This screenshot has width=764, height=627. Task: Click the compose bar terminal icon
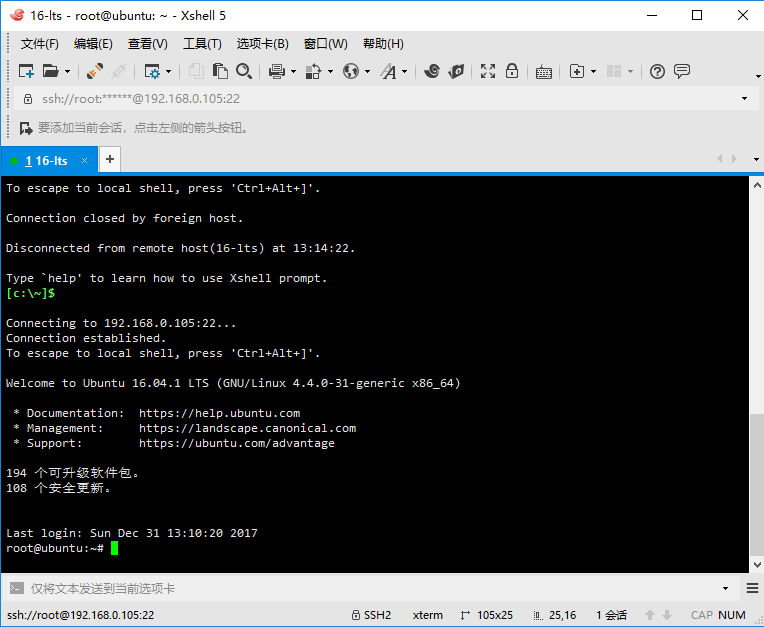[17, 588]
